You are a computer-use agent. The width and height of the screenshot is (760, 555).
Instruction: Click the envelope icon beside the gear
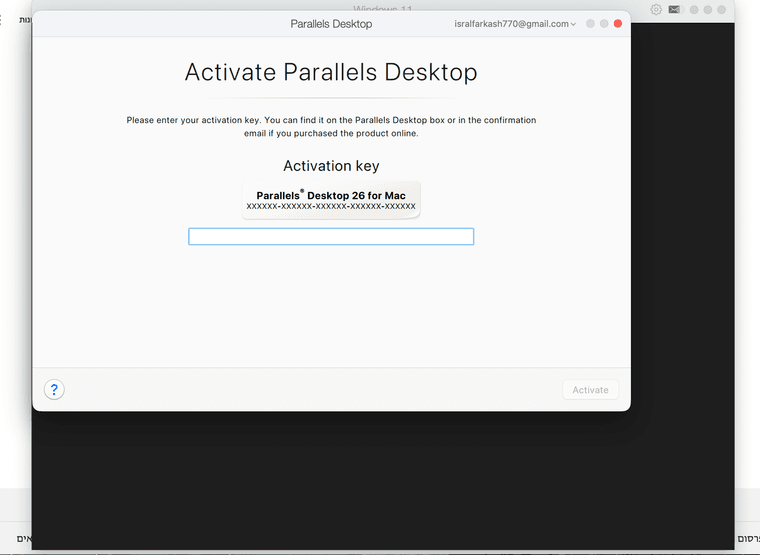[x=674, y=9]
